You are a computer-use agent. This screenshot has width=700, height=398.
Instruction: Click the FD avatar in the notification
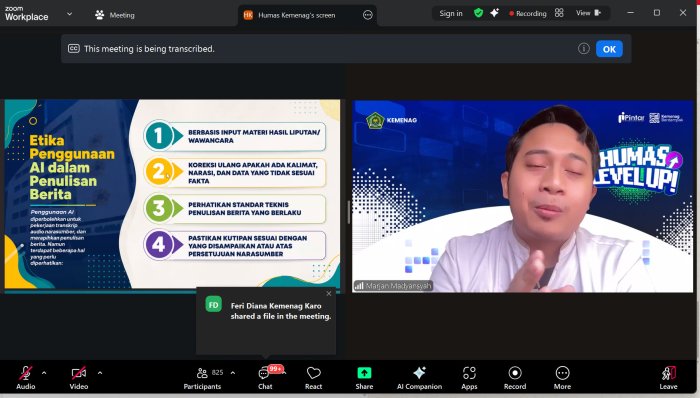tap(213, 305)
